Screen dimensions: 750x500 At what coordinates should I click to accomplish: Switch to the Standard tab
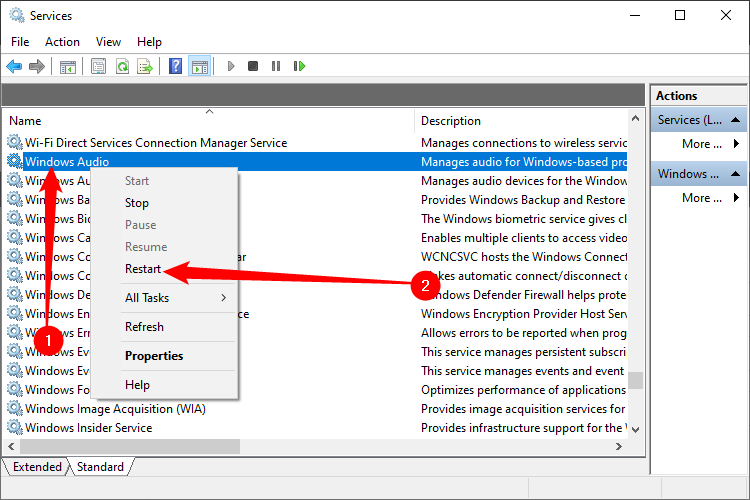pyautogui.click(x=100, y=467)
